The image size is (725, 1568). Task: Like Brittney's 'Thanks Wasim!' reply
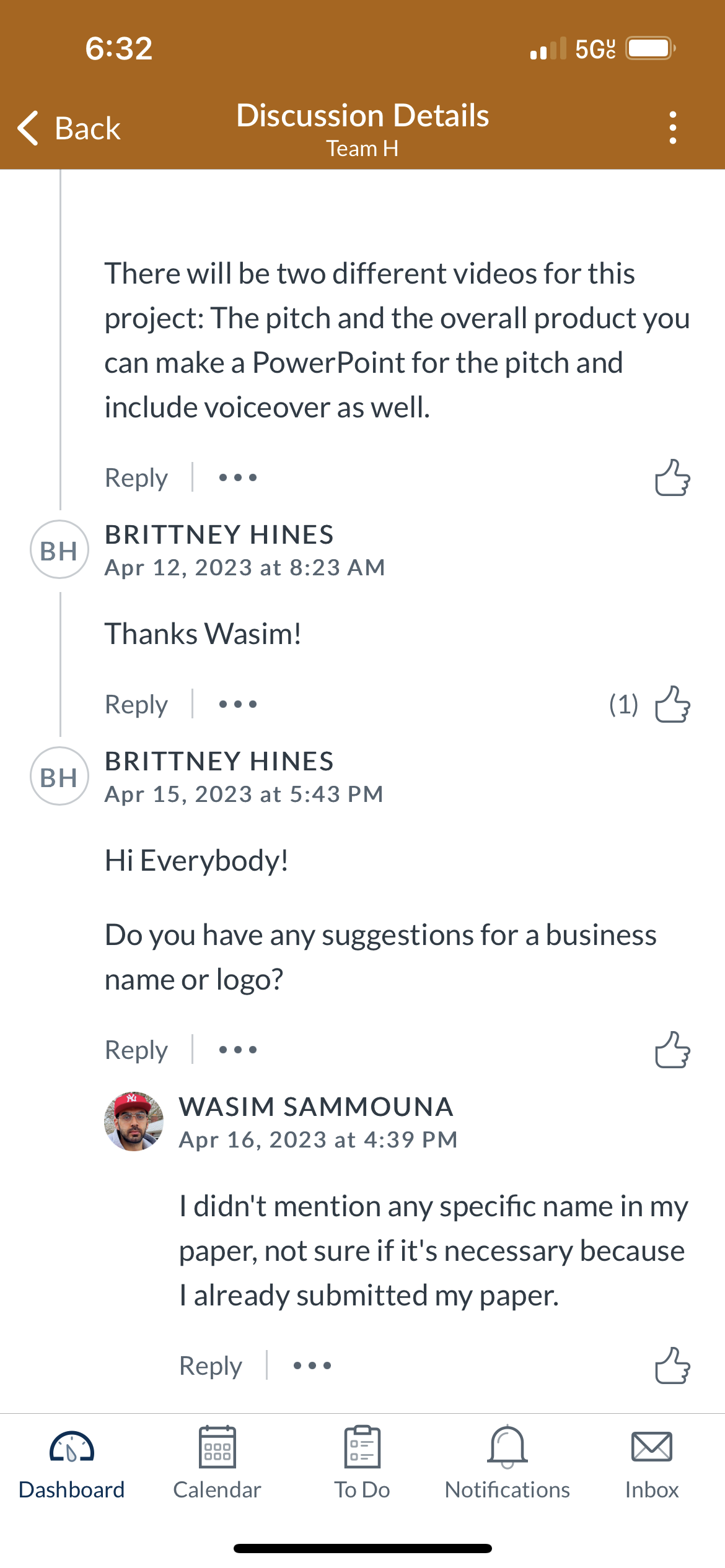pyautogui.click(x=672, y=704)
